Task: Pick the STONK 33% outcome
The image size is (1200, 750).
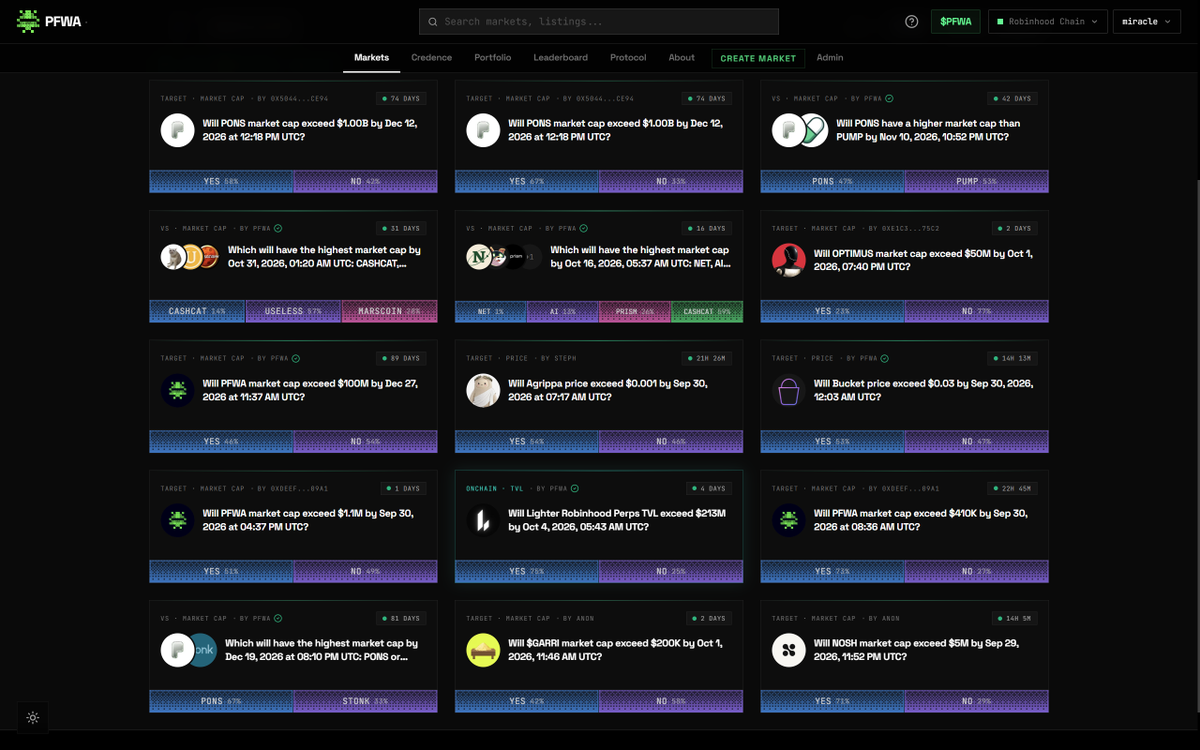Action: (366, 701)
